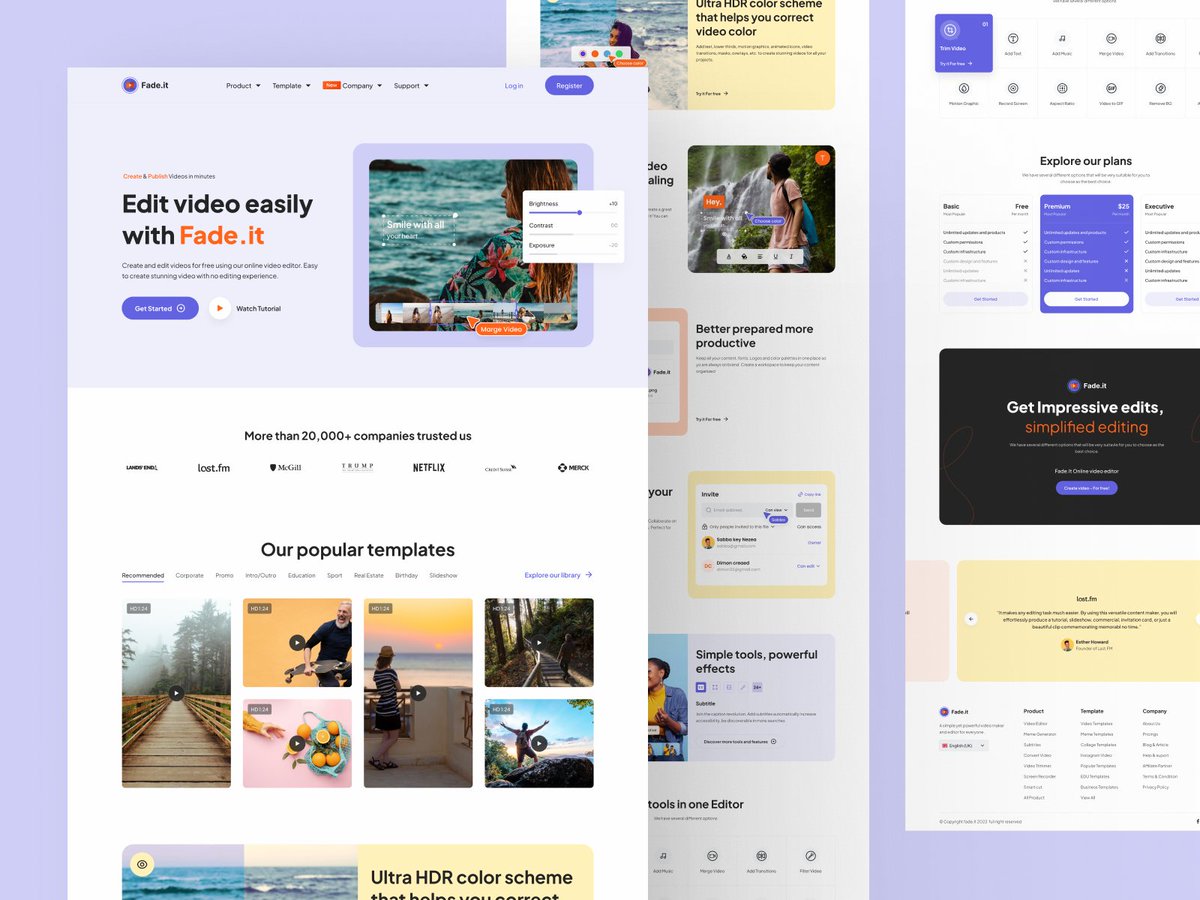Pick the green color dot on beach image
This screenshot has height=900, width=1200.
click(x=619, y=54)
